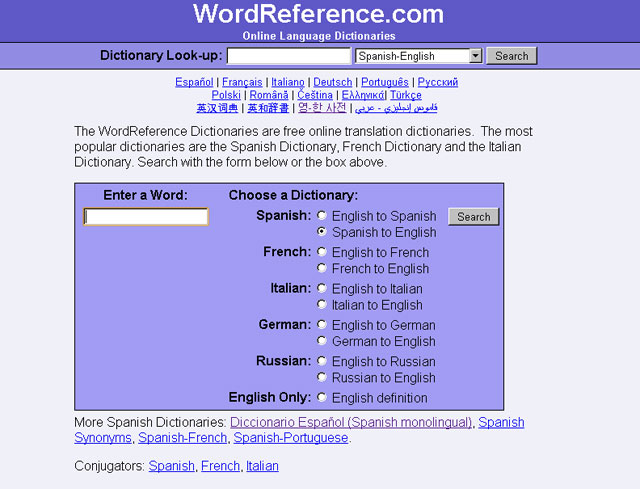
Task: Open the Korean dictionary link 영-한 사전
Action: (x=322, y=108)
